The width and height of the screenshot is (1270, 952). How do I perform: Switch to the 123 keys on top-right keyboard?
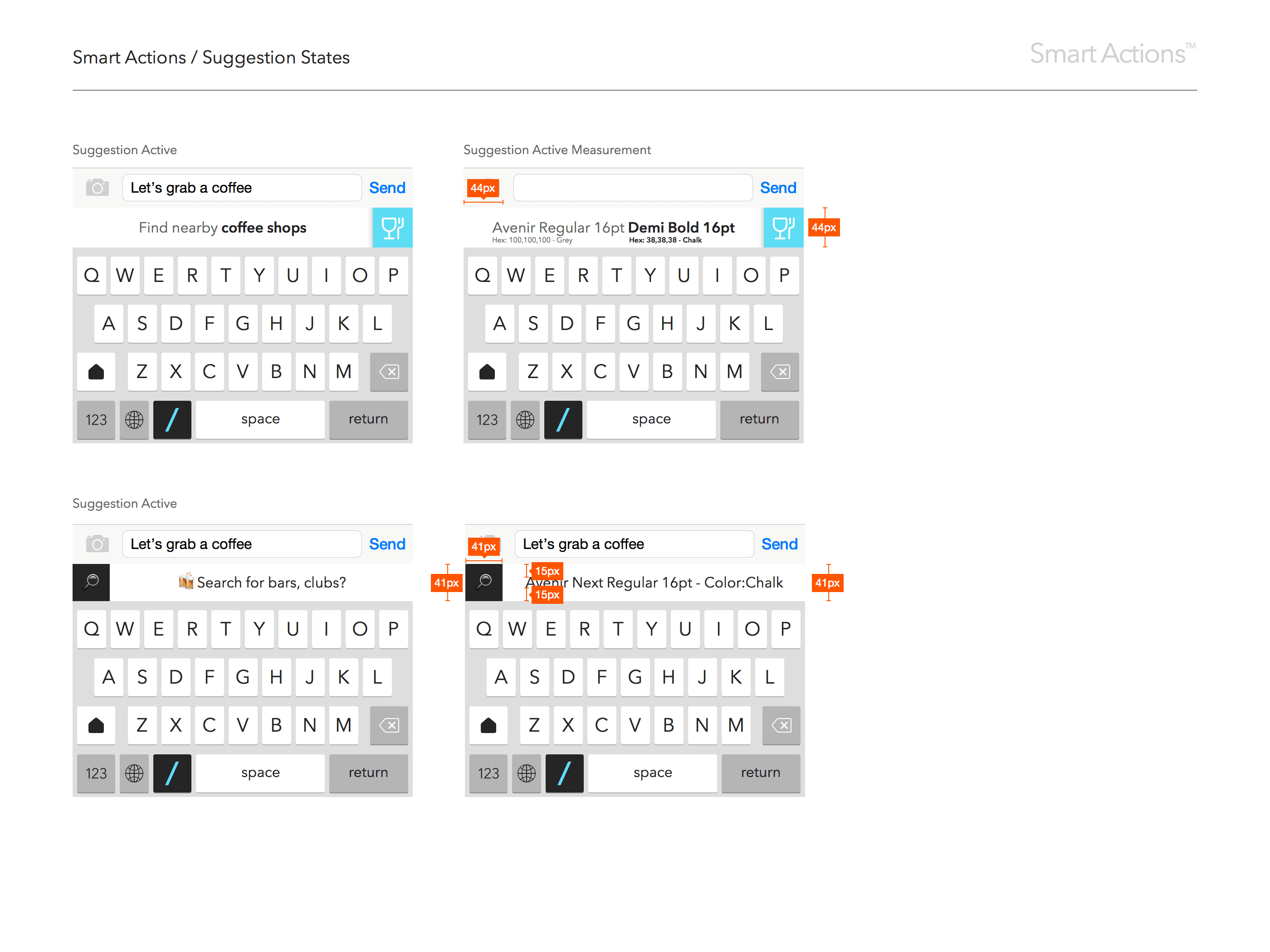pos(487,420)
